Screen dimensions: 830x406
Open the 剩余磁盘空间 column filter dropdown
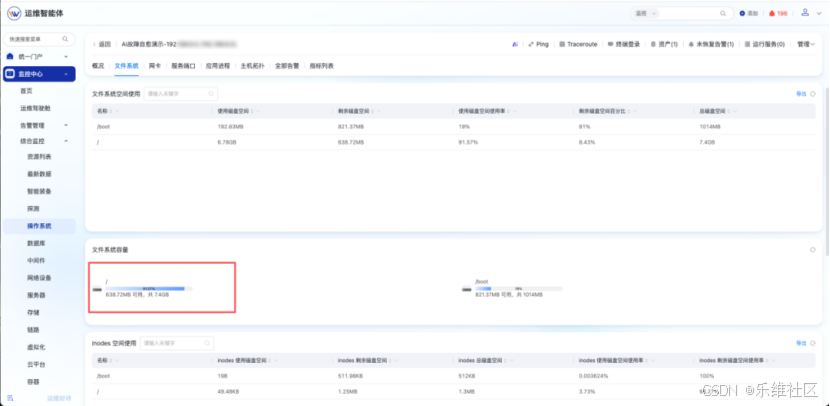click(x=378, y=111)
